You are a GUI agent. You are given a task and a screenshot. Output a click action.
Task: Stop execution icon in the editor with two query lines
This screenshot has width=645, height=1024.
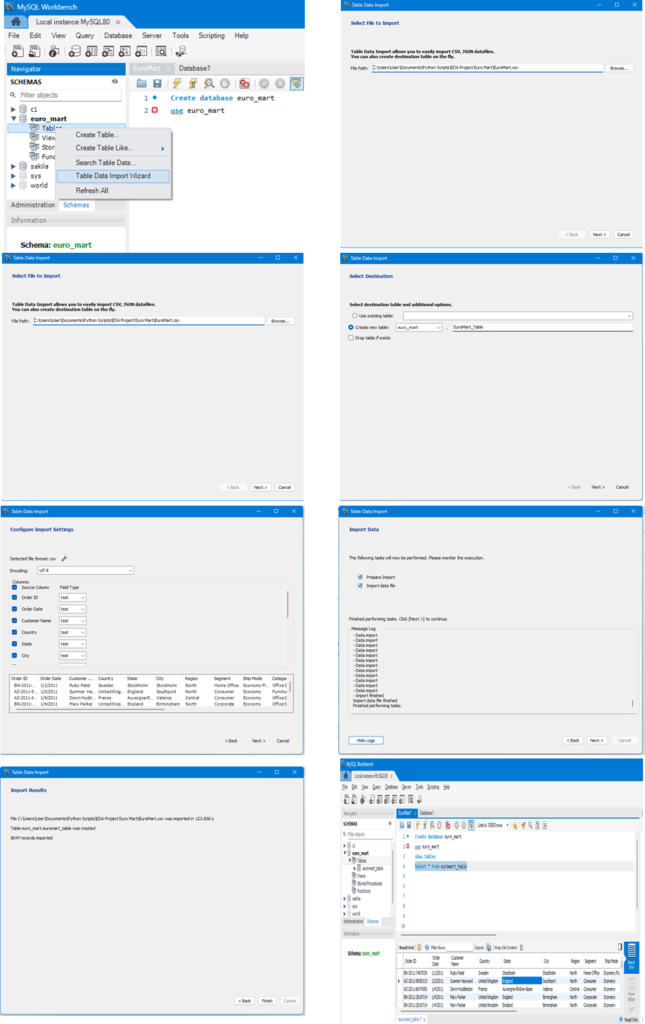[x=225, y=84]
